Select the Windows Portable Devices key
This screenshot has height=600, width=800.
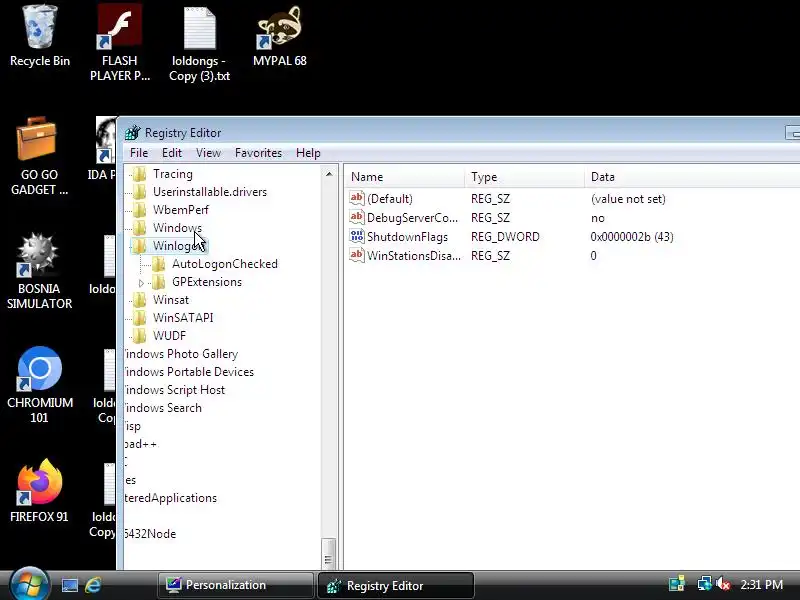(189, 372)
